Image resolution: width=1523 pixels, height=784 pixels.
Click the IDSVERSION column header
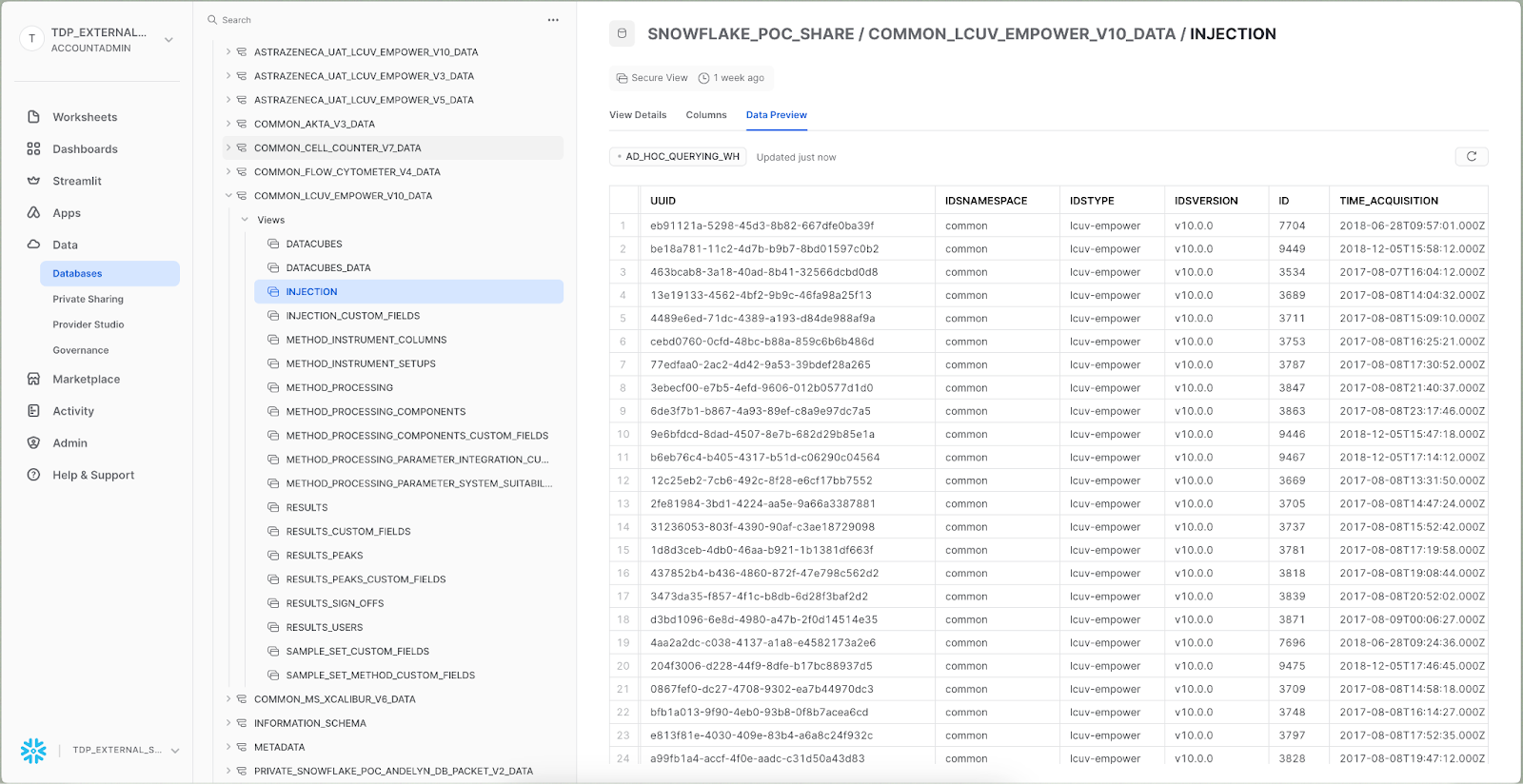[1216, 201]
